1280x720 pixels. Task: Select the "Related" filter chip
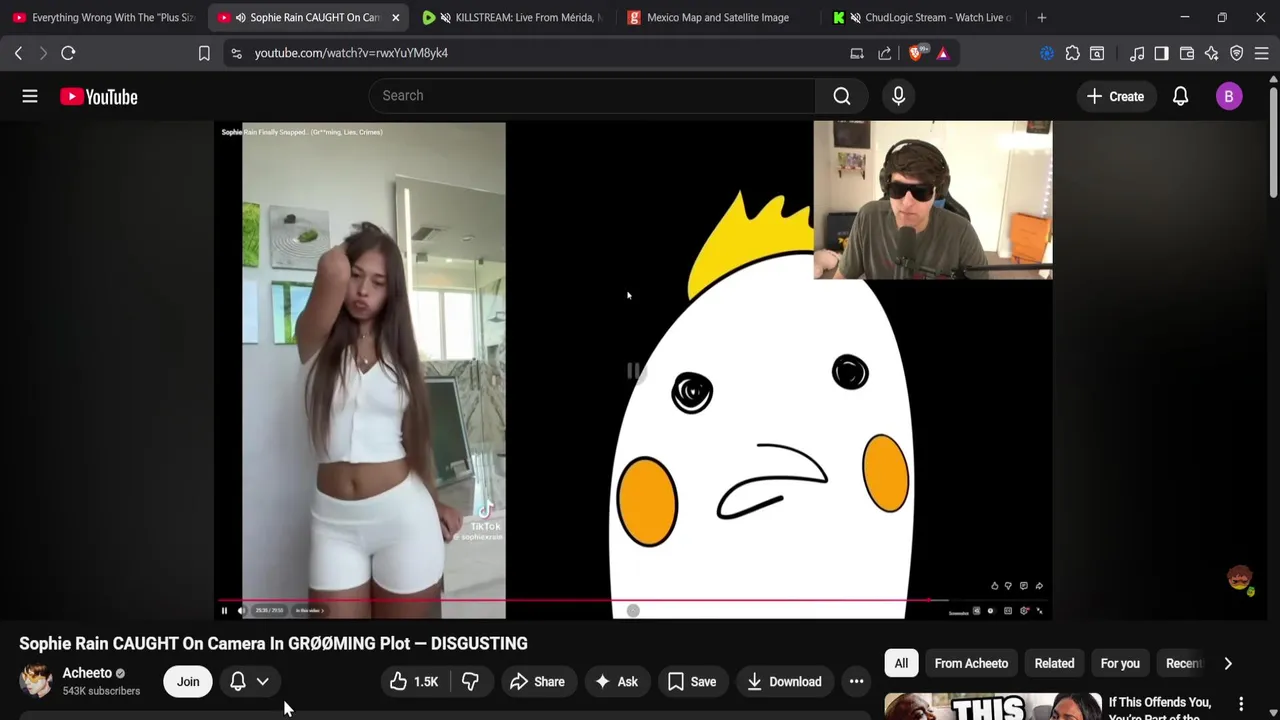click(1054, 663)
